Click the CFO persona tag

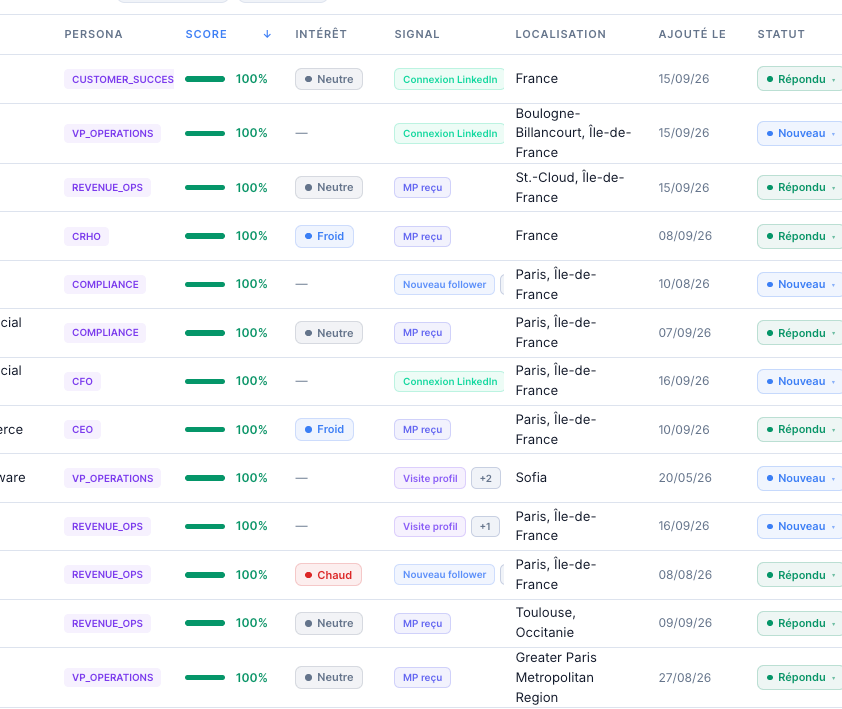(x=83, y=381)
